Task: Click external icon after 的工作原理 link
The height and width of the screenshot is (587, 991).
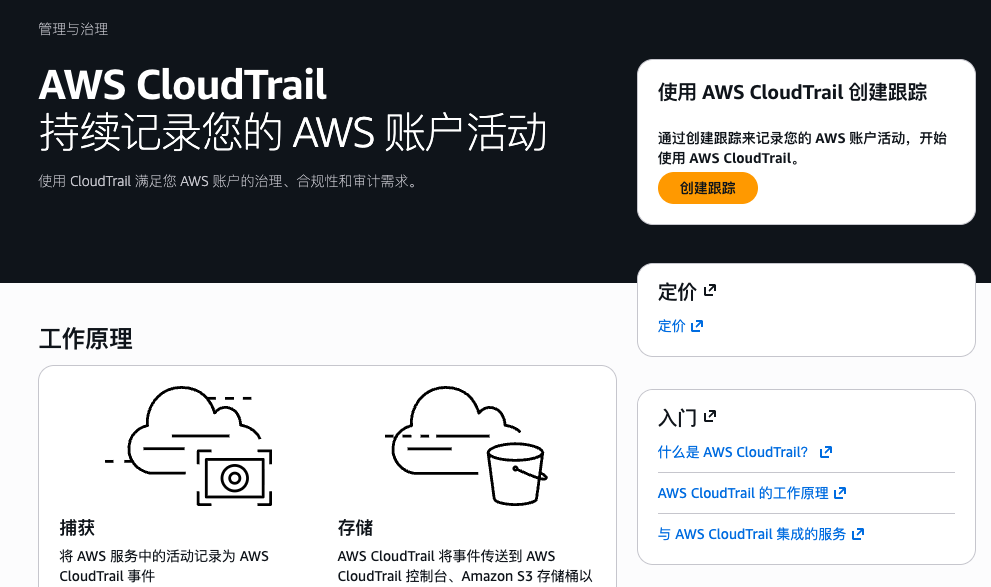Action: pyautogui.click(x=840, y=493)
